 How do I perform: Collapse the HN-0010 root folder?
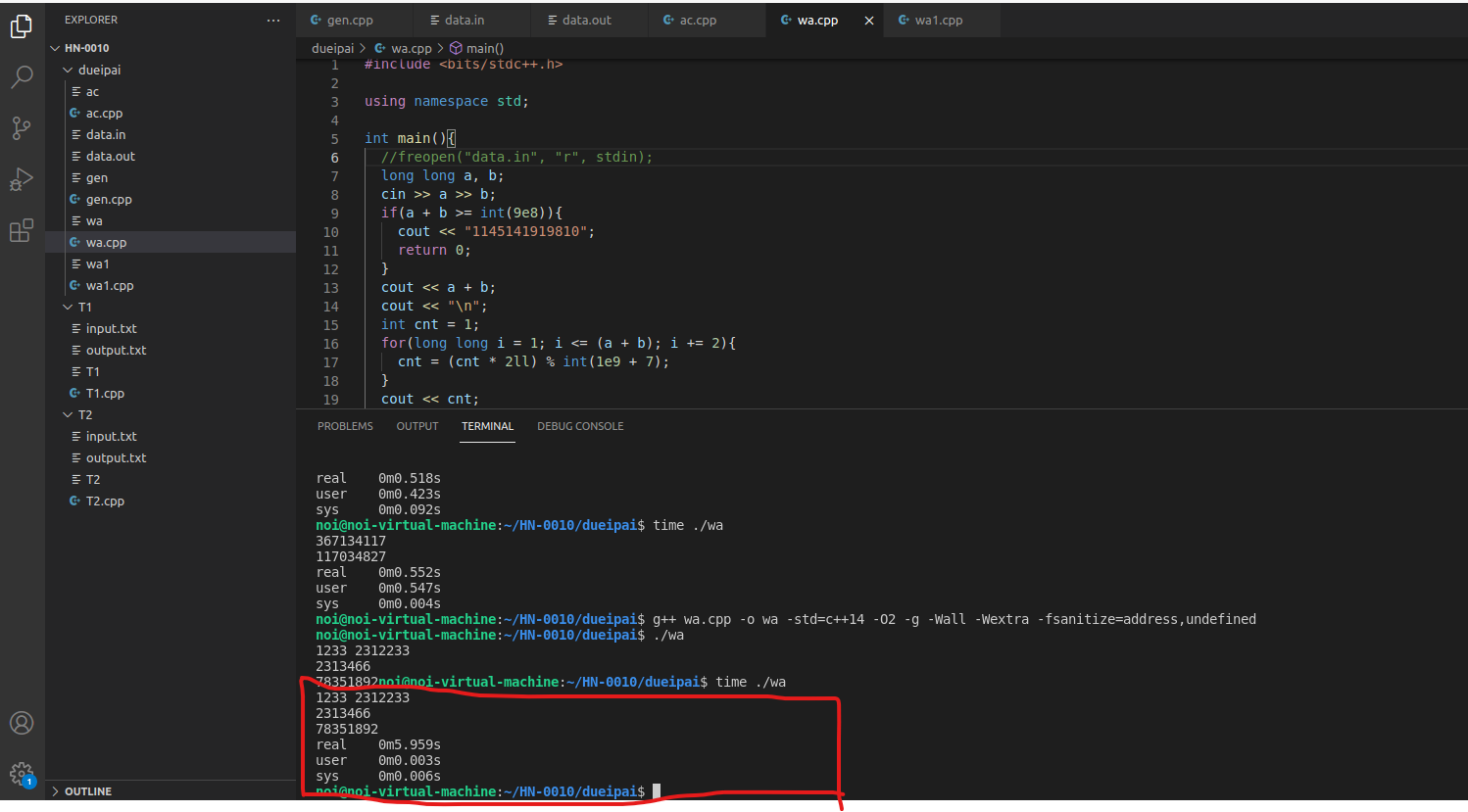click(171, 48)
